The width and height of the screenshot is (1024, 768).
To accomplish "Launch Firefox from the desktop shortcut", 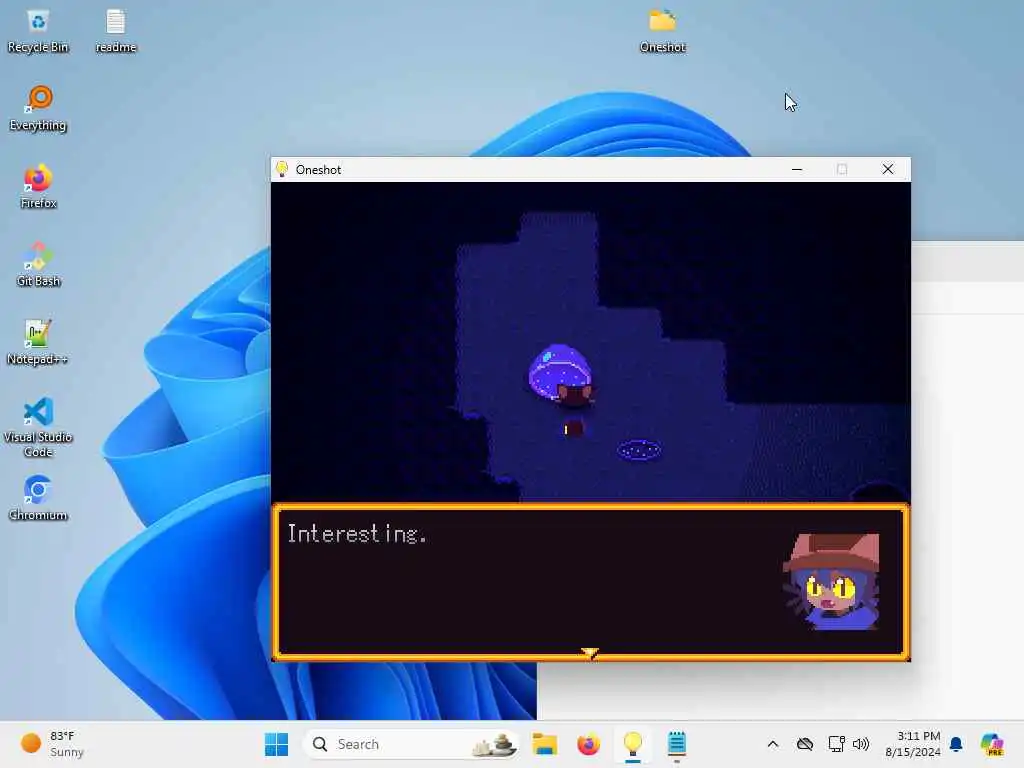I will tap(38, 187).
